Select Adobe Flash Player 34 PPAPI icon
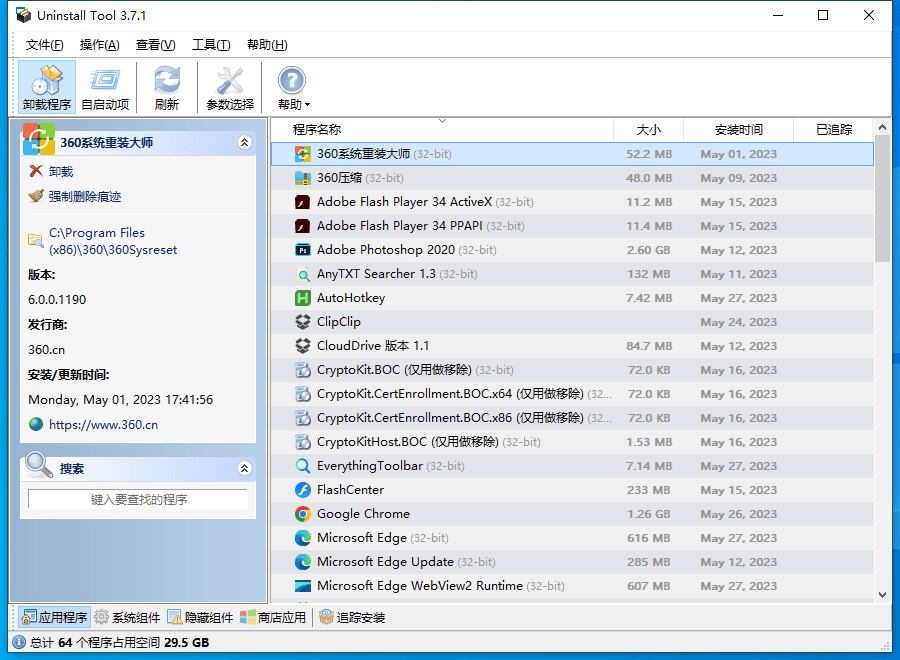The image size is (900, 660). [302, 226]
